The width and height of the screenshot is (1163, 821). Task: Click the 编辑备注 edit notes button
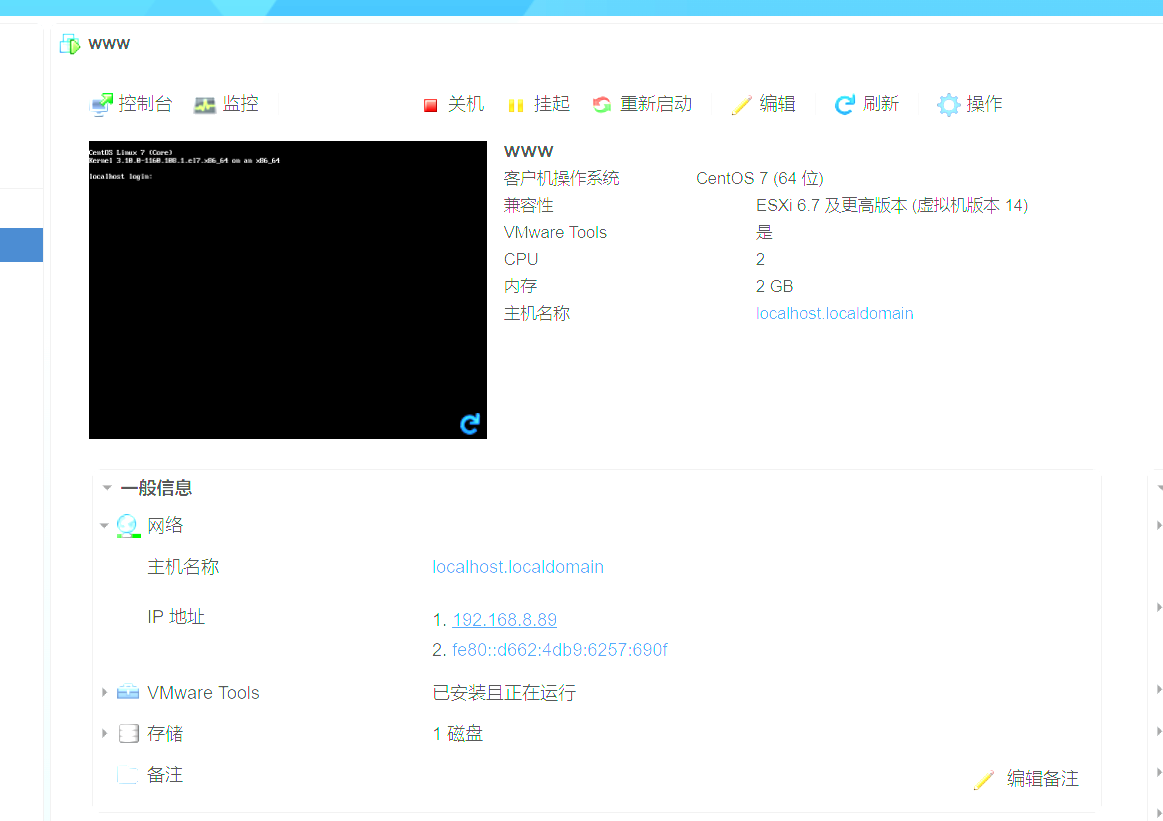tap(1027, 779)
